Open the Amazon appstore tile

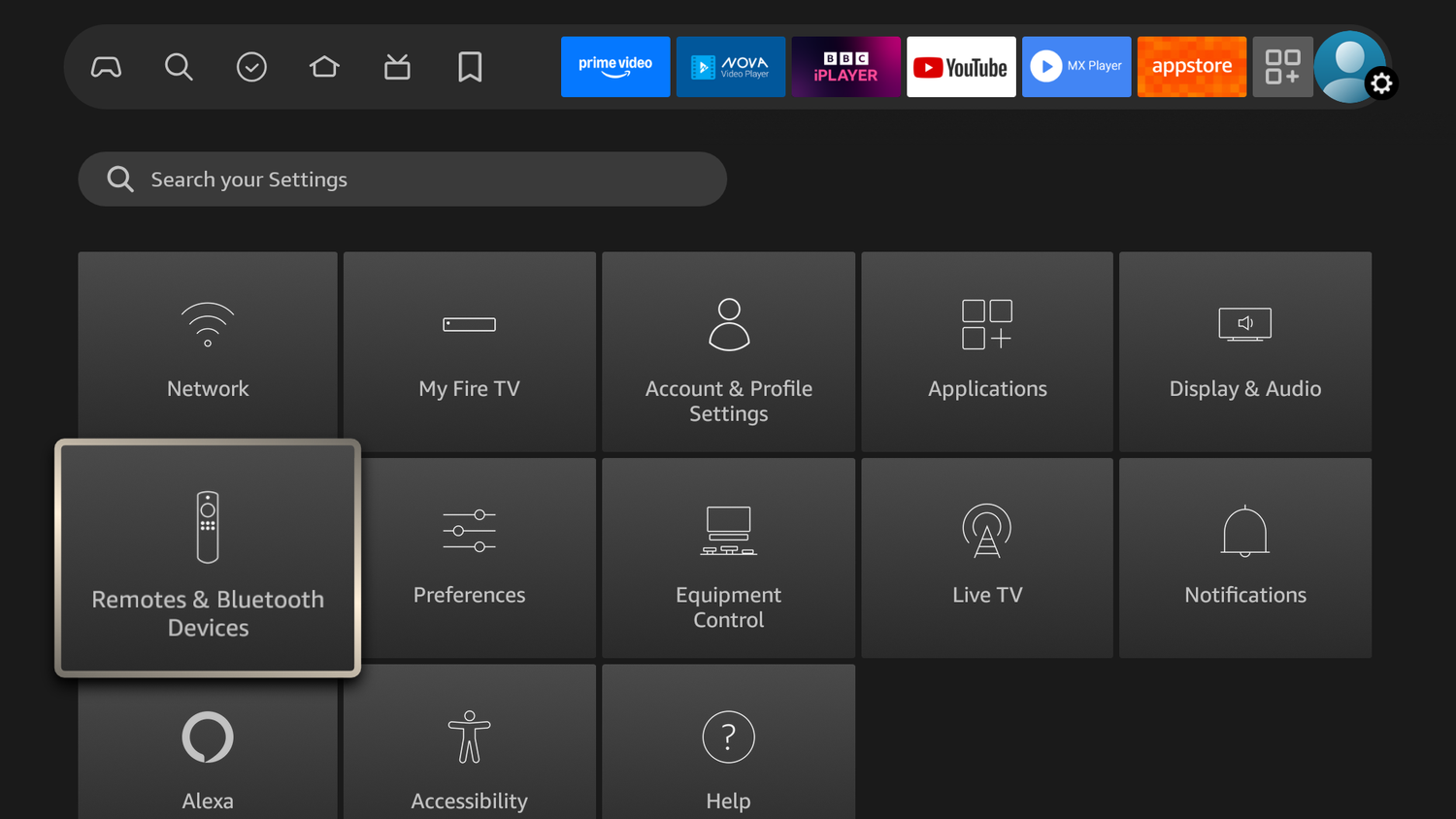pos(1192,67)
